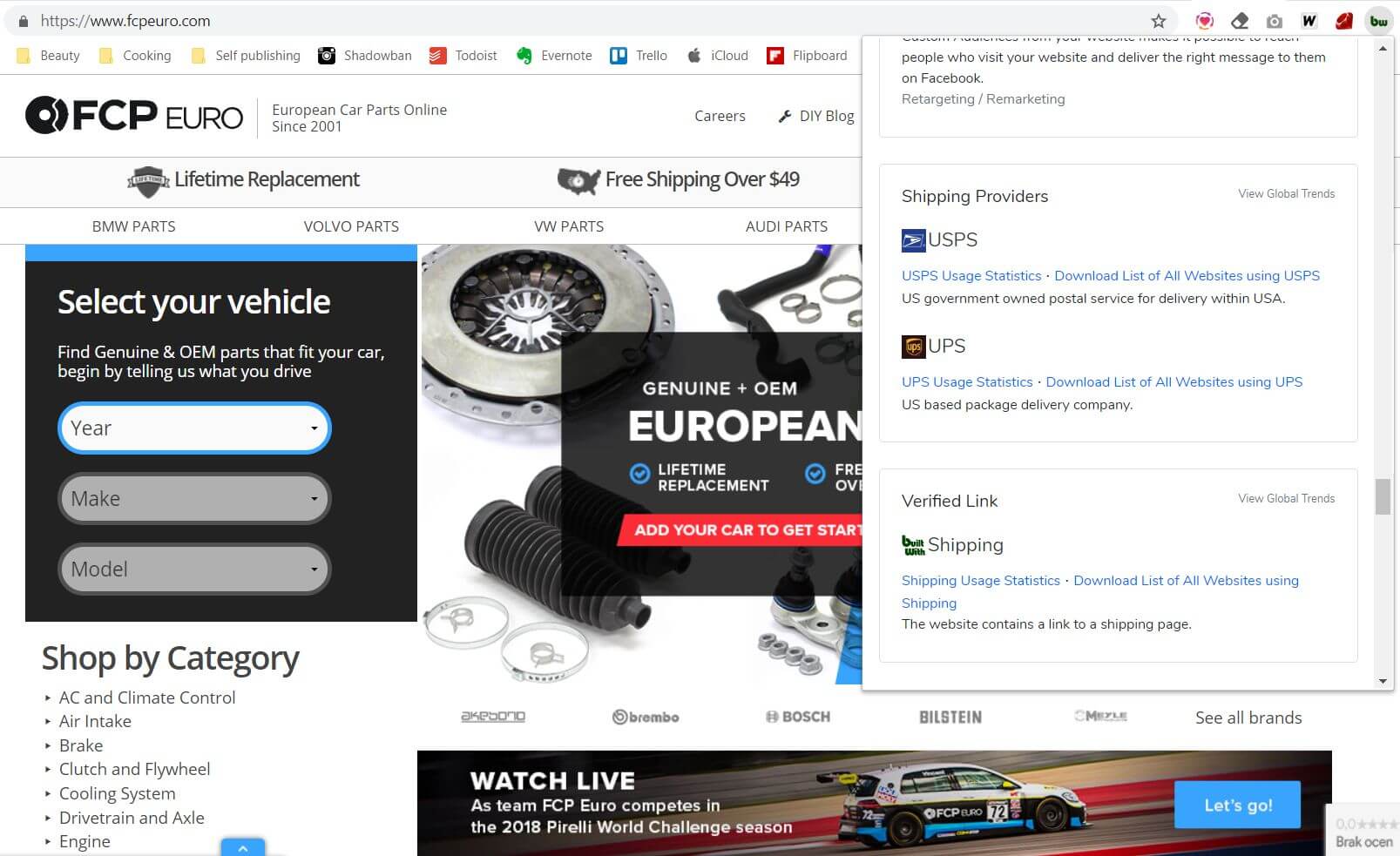
Task: Expand Engine category
Action: click(x=85, y=841)
